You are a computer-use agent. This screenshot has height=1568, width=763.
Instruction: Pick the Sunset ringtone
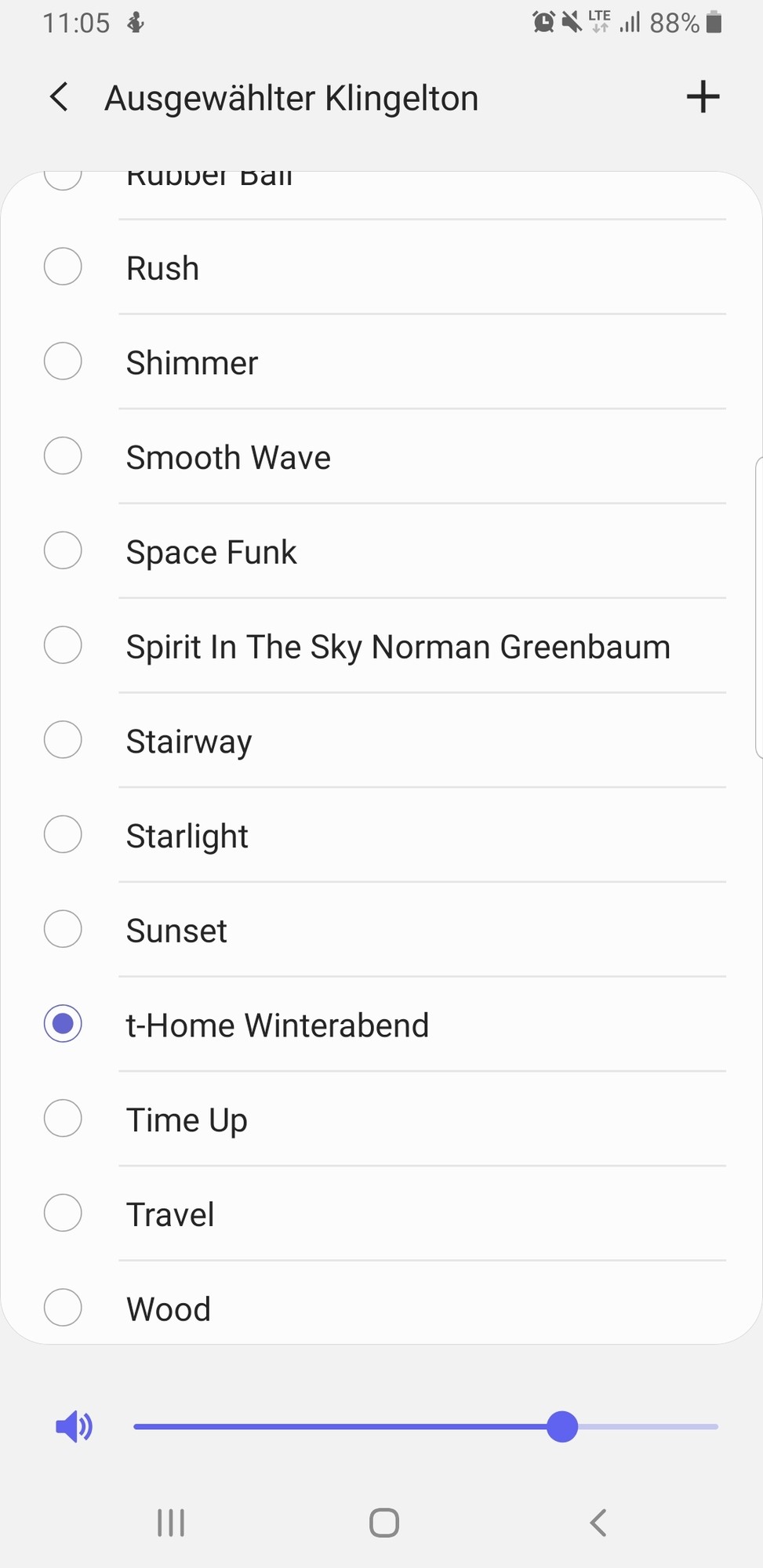(381, 930)
